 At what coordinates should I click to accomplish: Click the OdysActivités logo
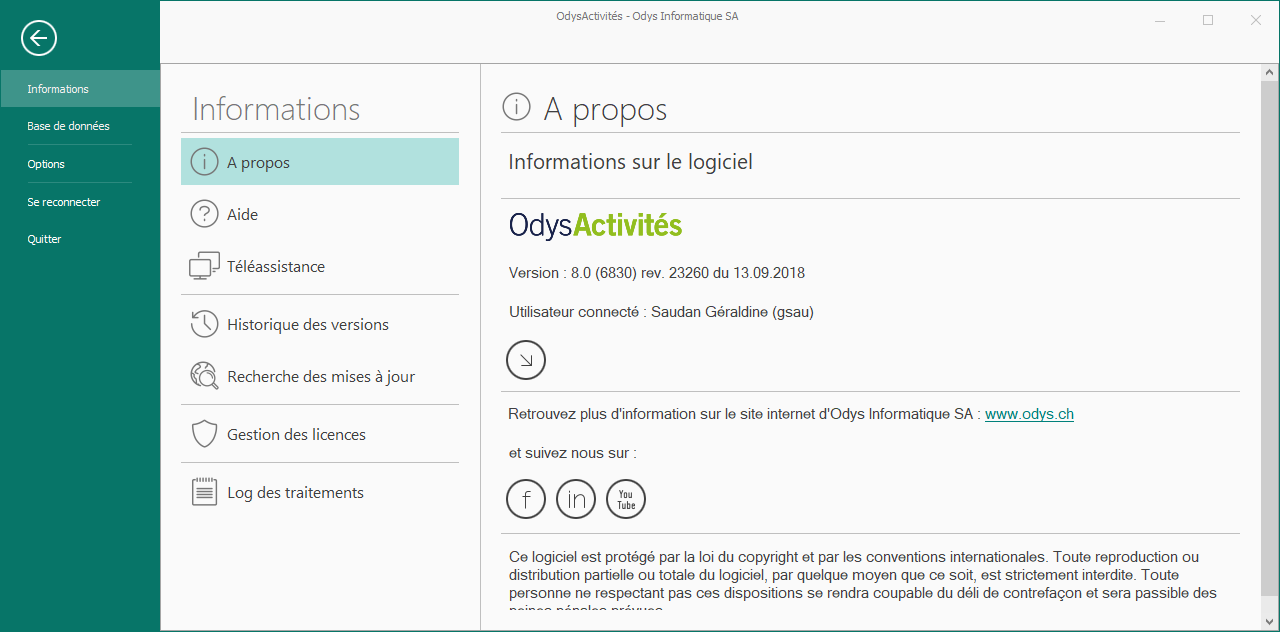[595, 225]
